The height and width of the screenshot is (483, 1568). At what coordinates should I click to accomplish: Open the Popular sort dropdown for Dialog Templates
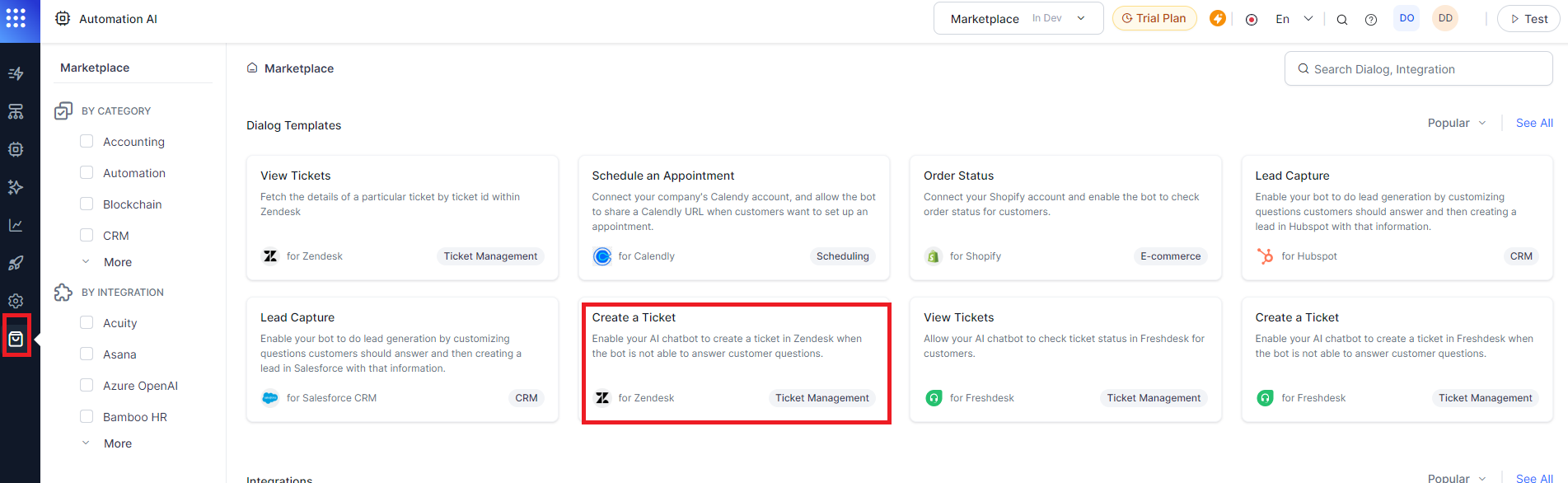[x=1456, y=123]
